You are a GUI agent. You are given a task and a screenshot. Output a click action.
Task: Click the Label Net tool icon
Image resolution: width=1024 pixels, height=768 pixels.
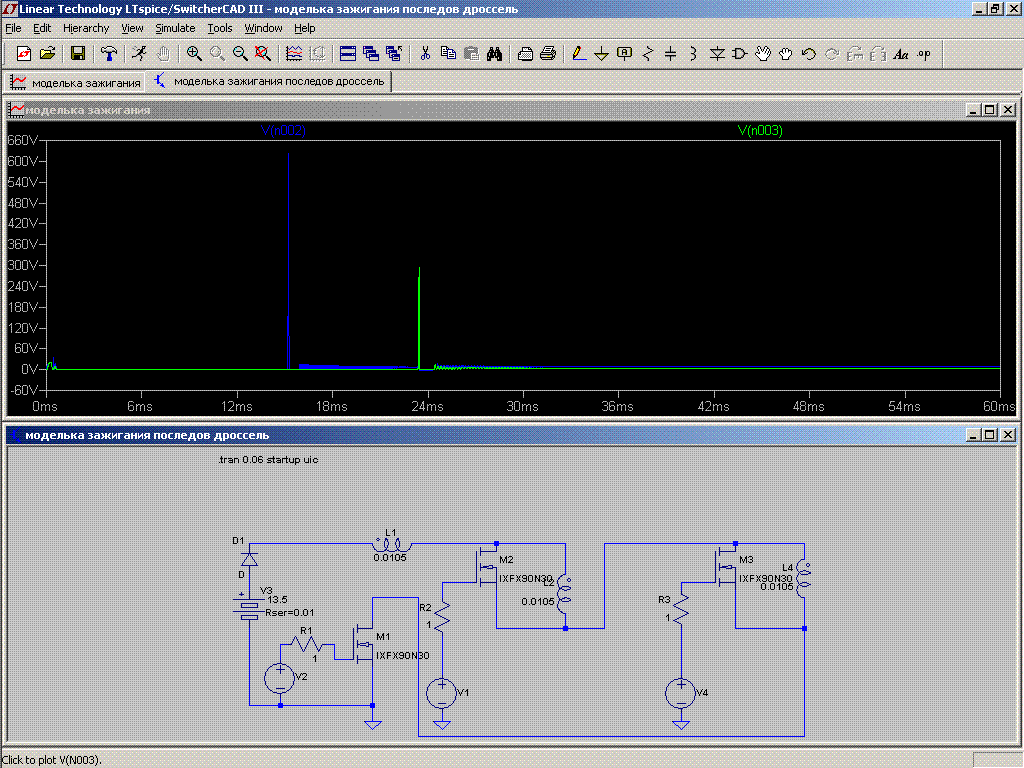click(x=625, y=54)
